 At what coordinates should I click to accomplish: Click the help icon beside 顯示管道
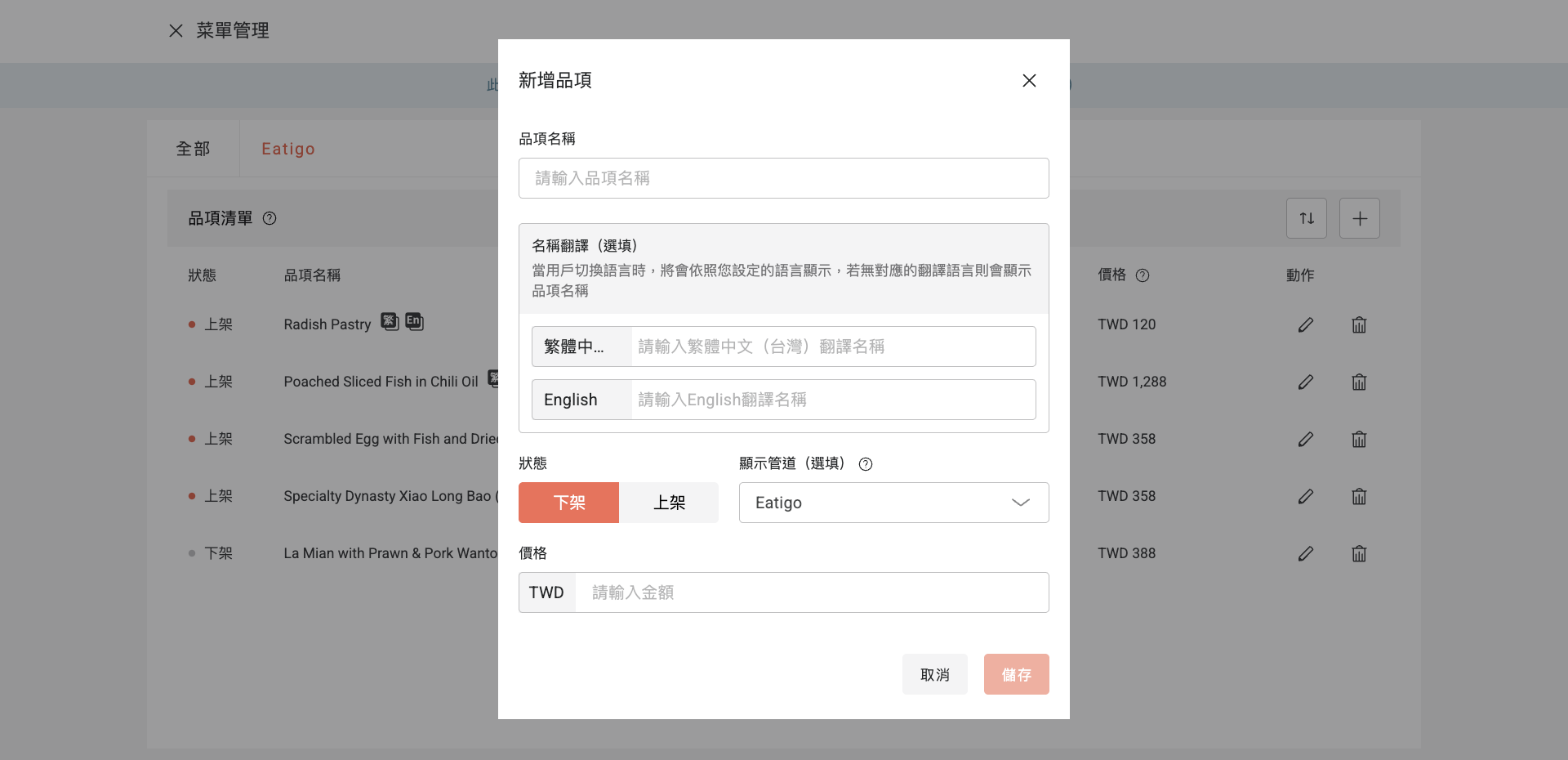coord(866,464)
